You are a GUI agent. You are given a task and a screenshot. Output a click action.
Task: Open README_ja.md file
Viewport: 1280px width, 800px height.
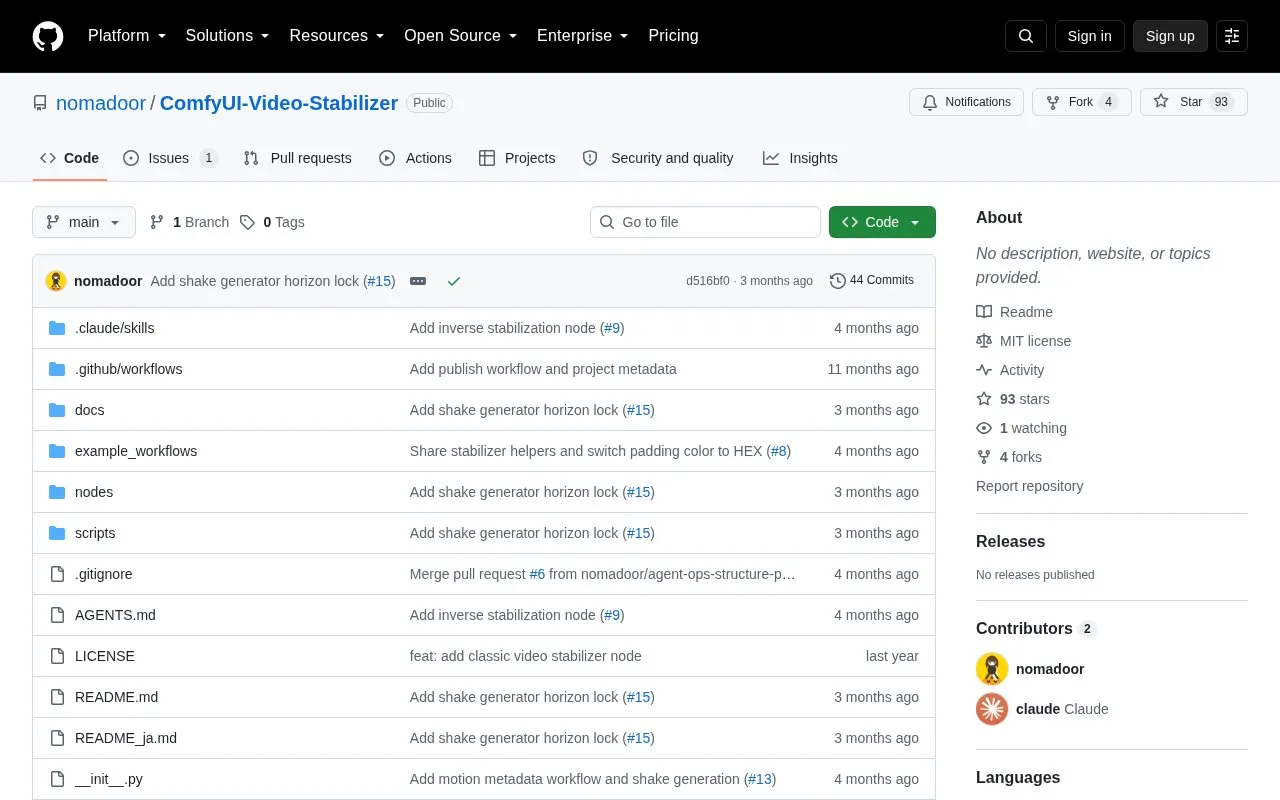tap(126, 738)
